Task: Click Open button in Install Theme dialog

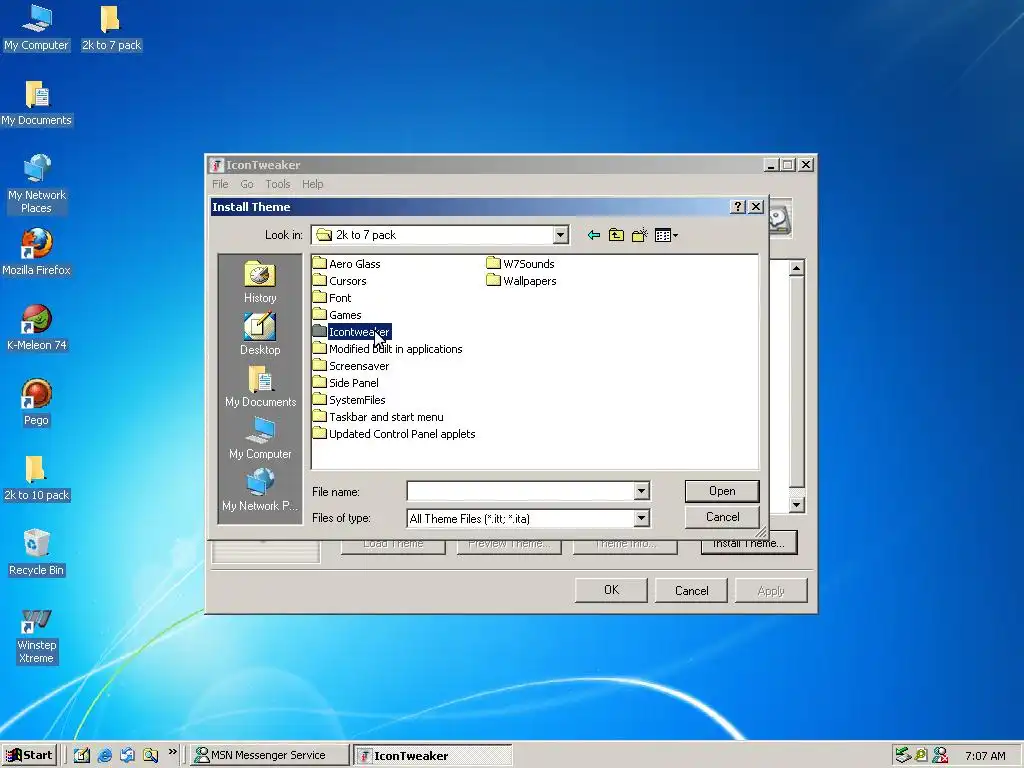Action: (722, 491)
